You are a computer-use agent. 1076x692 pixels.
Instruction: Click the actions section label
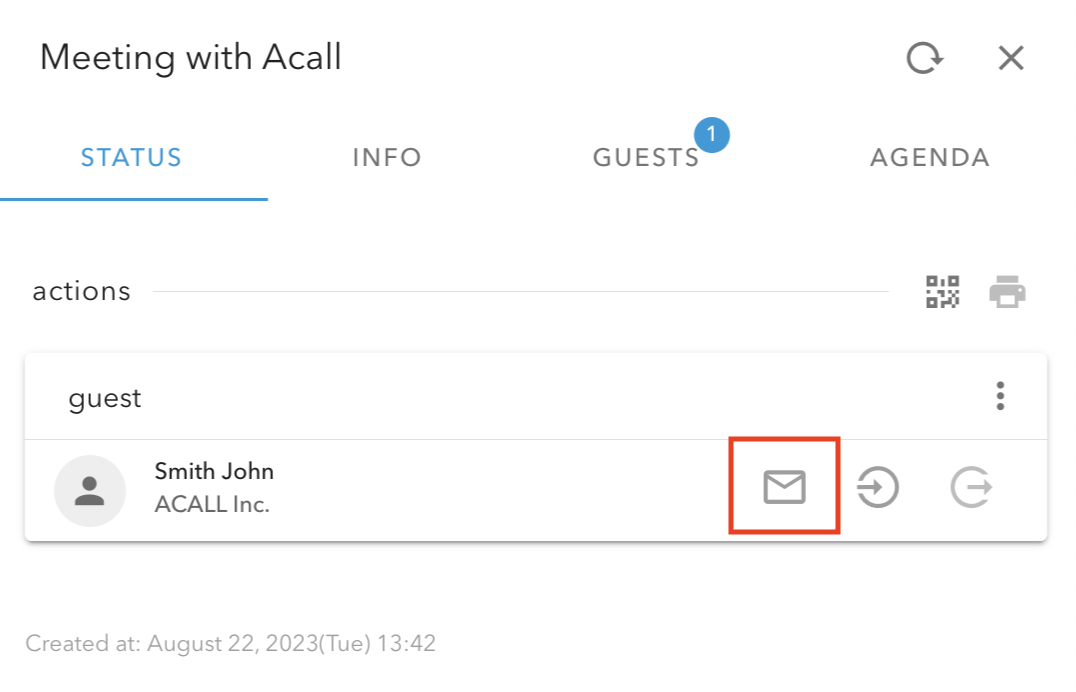click(x=82, y=292)
